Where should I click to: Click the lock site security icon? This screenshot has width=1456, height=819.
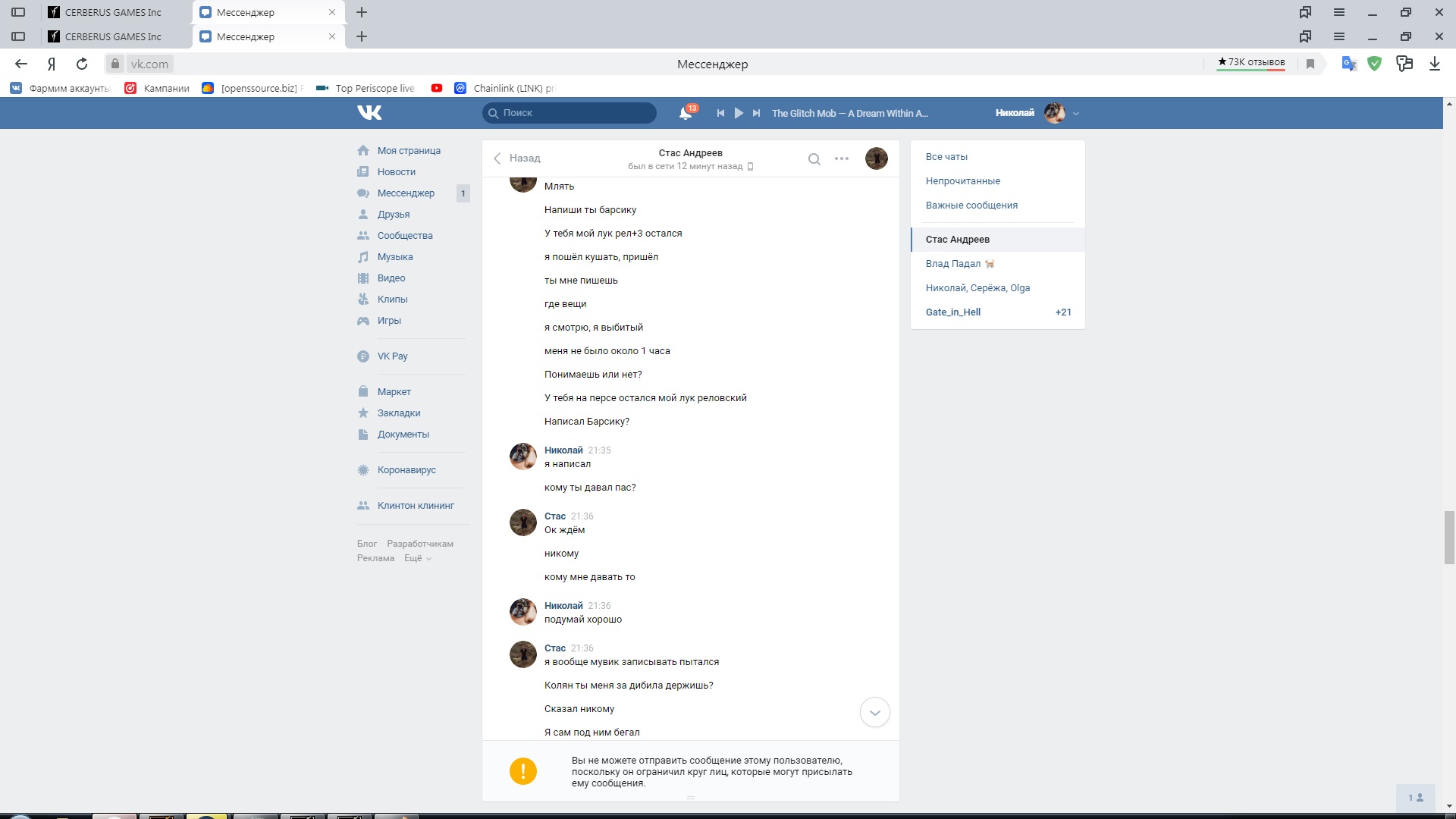115,64
